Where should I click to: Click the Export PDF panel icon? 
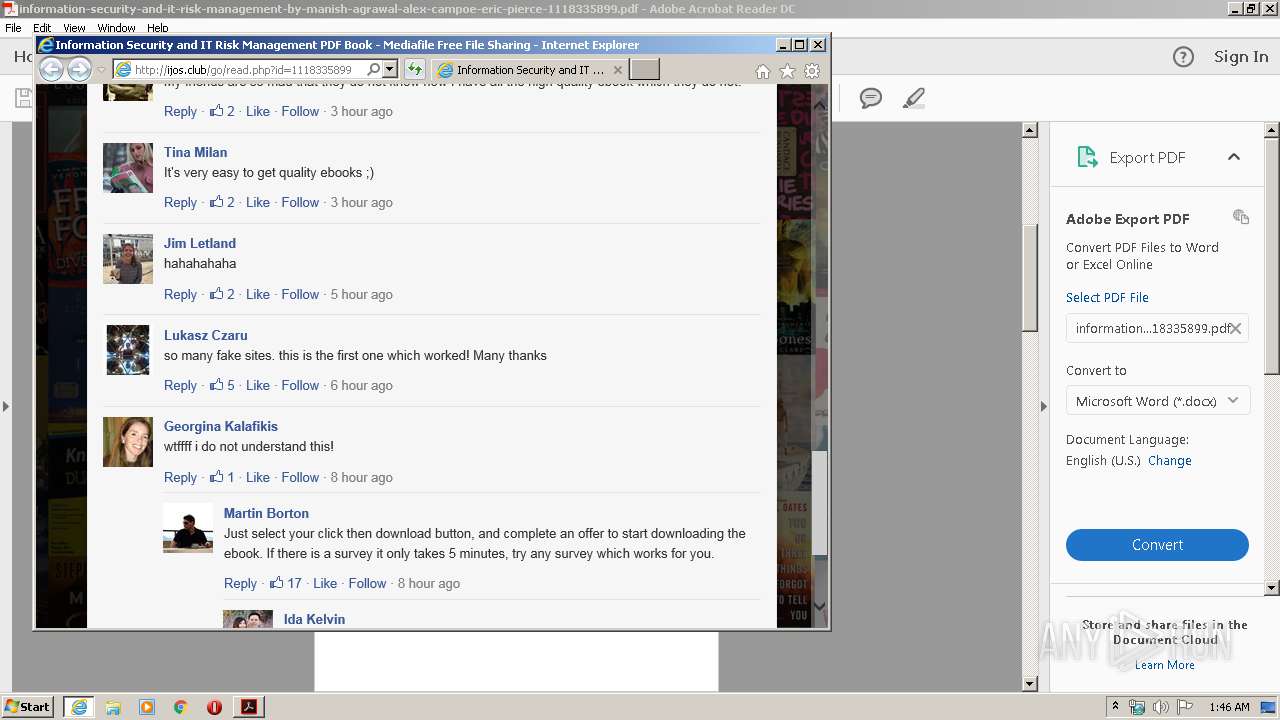1087,157
